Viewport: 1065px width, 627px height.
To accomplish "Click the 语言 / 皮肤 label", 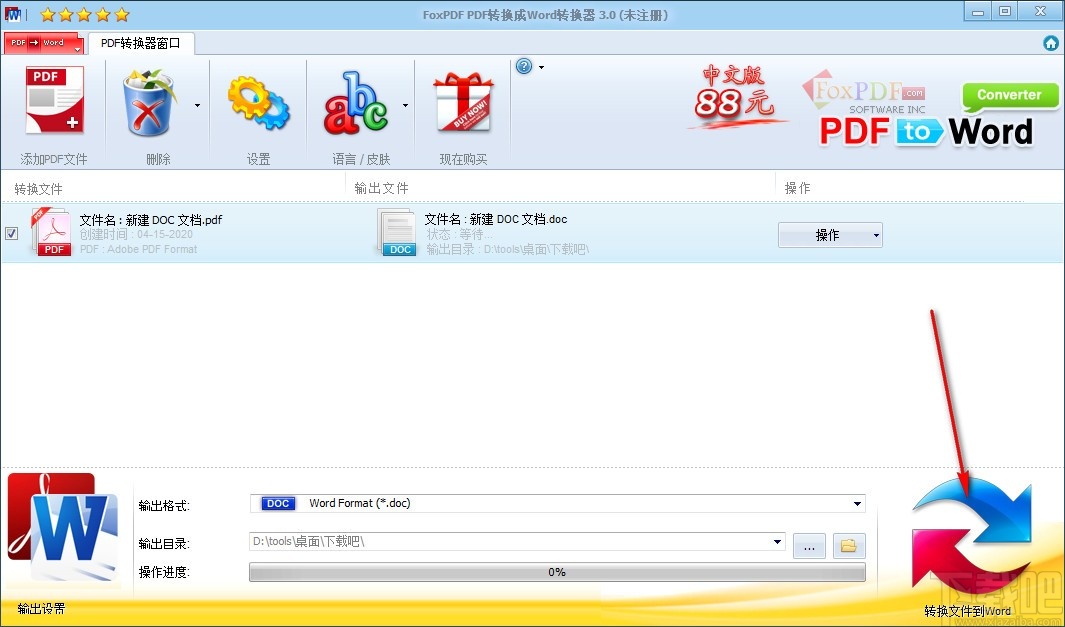I will click(x=361, y=159).
